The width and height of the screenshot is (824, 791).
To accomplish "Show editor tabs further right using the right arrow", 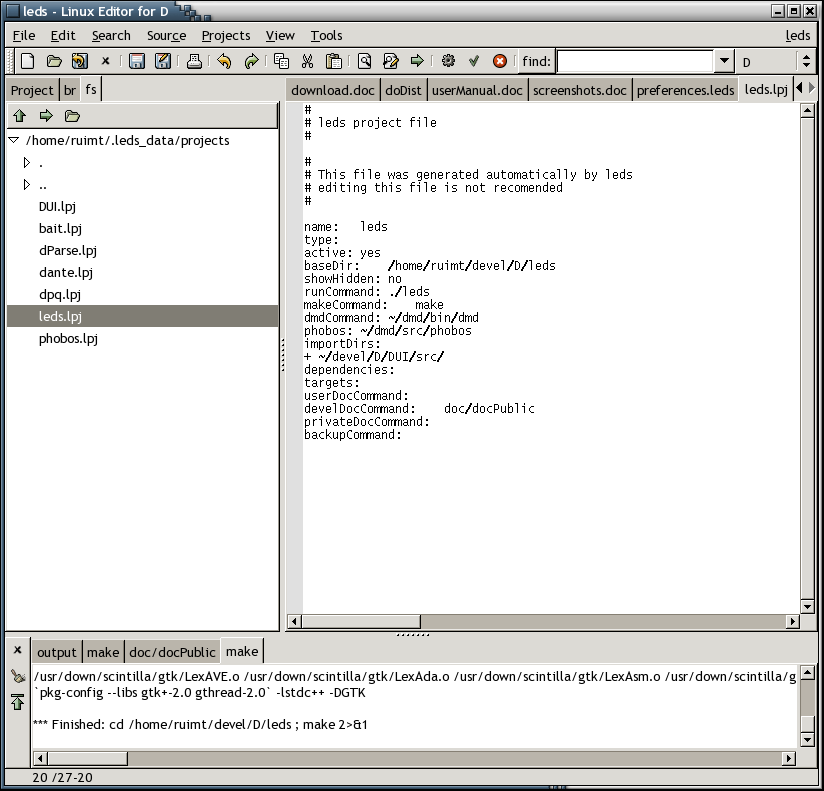I will [811, 88].
